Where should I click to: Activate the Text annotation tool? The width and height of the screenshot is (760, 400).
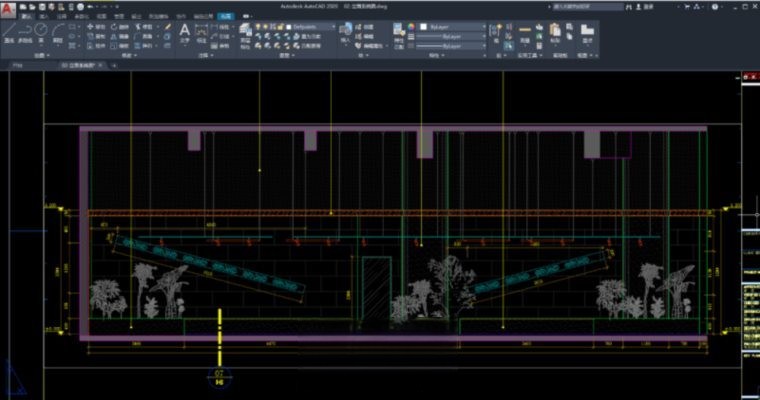click(x=184, y=31)
